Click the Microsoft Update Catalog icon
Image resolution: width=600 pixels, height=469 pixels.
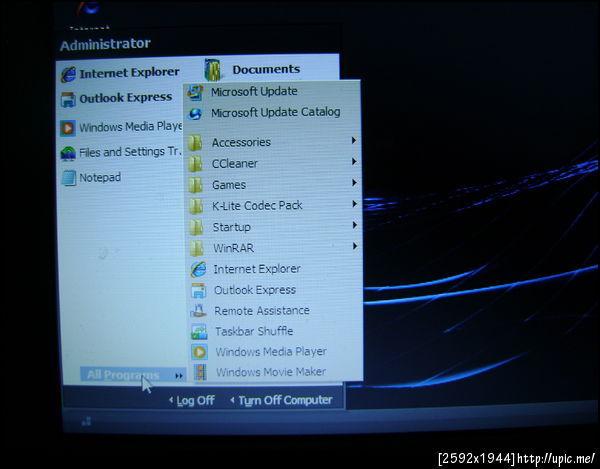coord(195,114)
